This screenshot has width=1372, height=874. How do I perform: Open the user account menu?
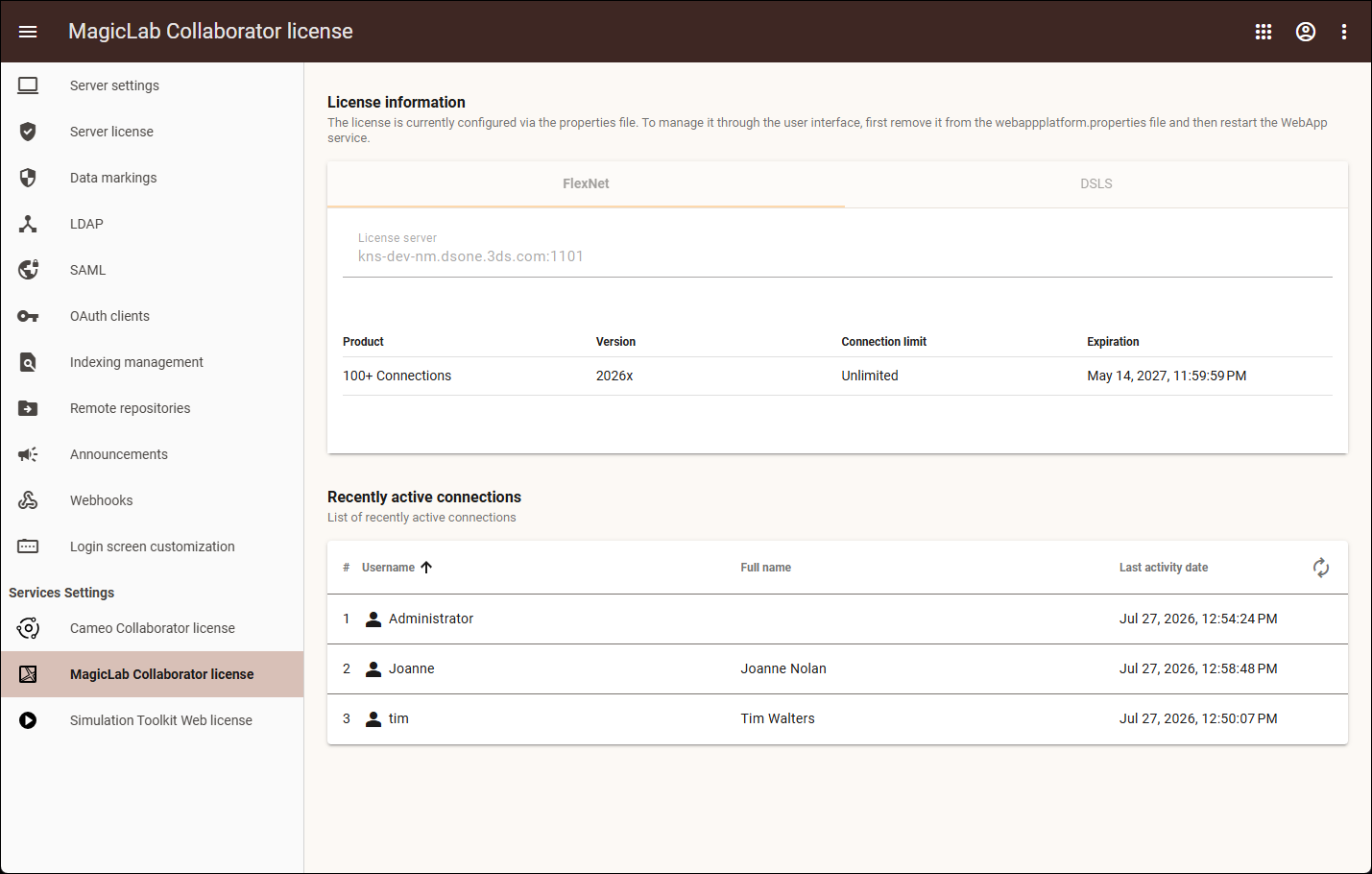(1306, 32)
